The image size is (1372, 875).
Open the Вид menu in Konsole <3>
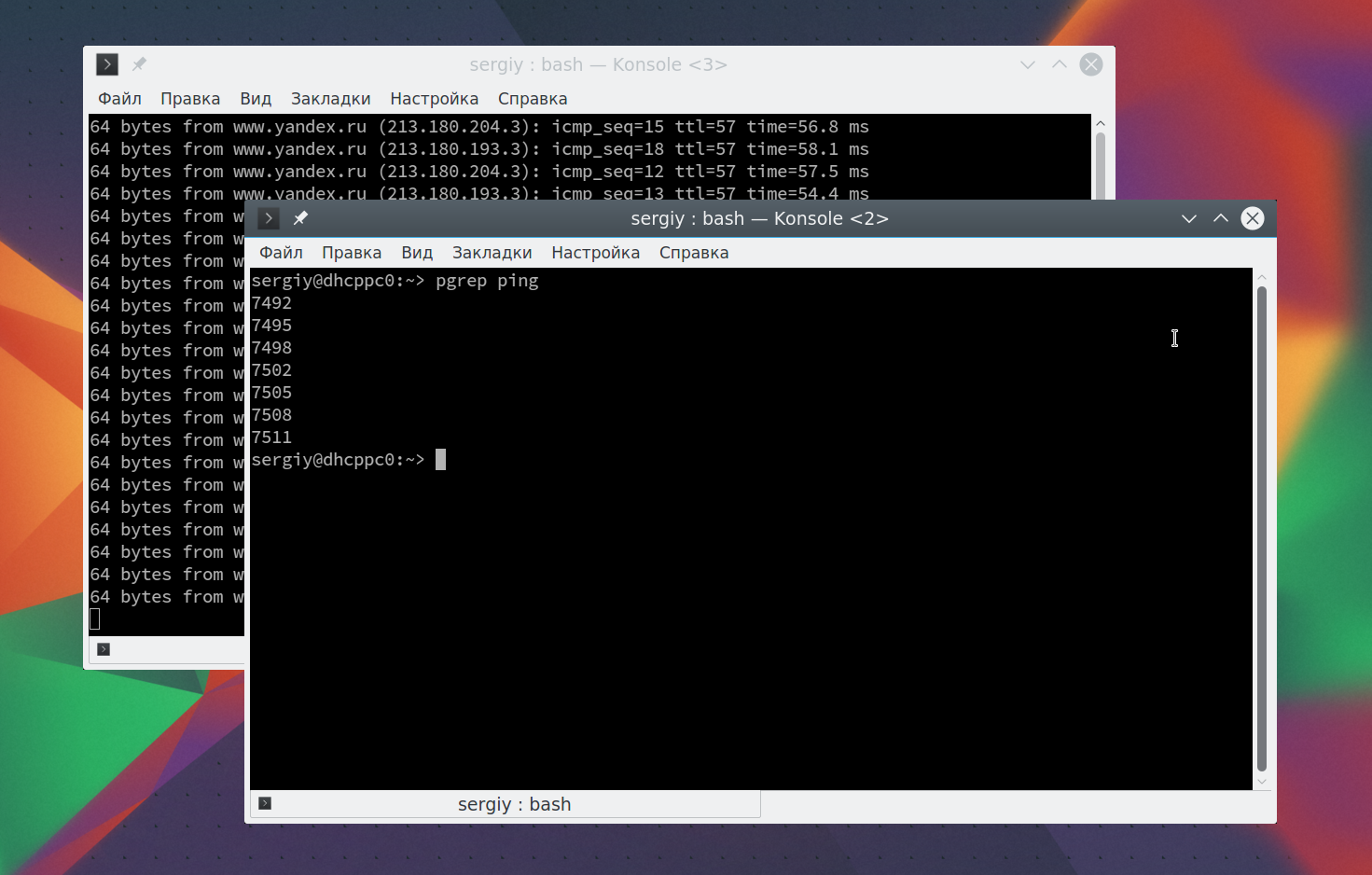click(x=256, y=99)
